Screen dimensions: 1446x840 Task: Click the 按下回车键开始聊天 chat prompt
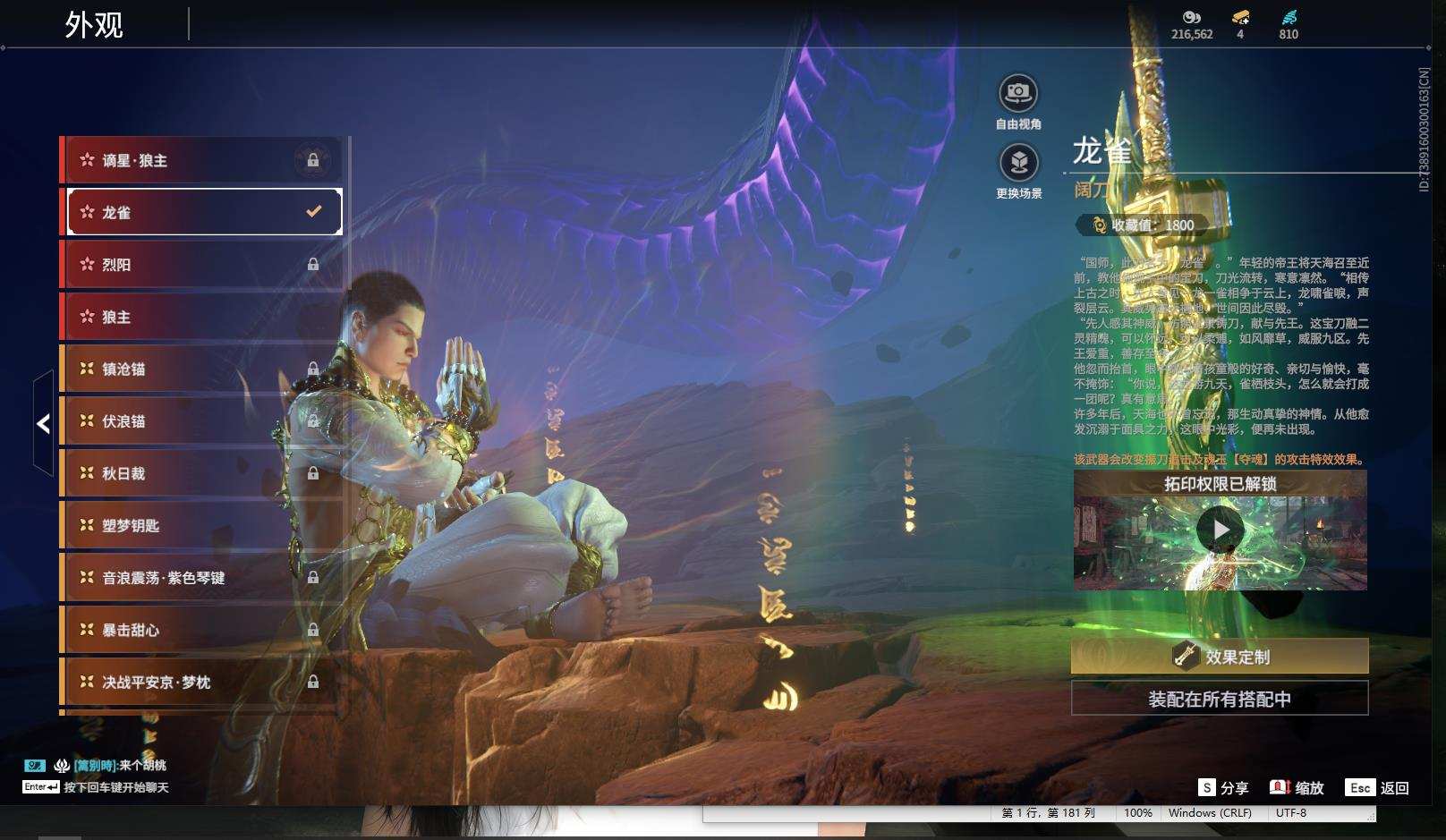116,787
